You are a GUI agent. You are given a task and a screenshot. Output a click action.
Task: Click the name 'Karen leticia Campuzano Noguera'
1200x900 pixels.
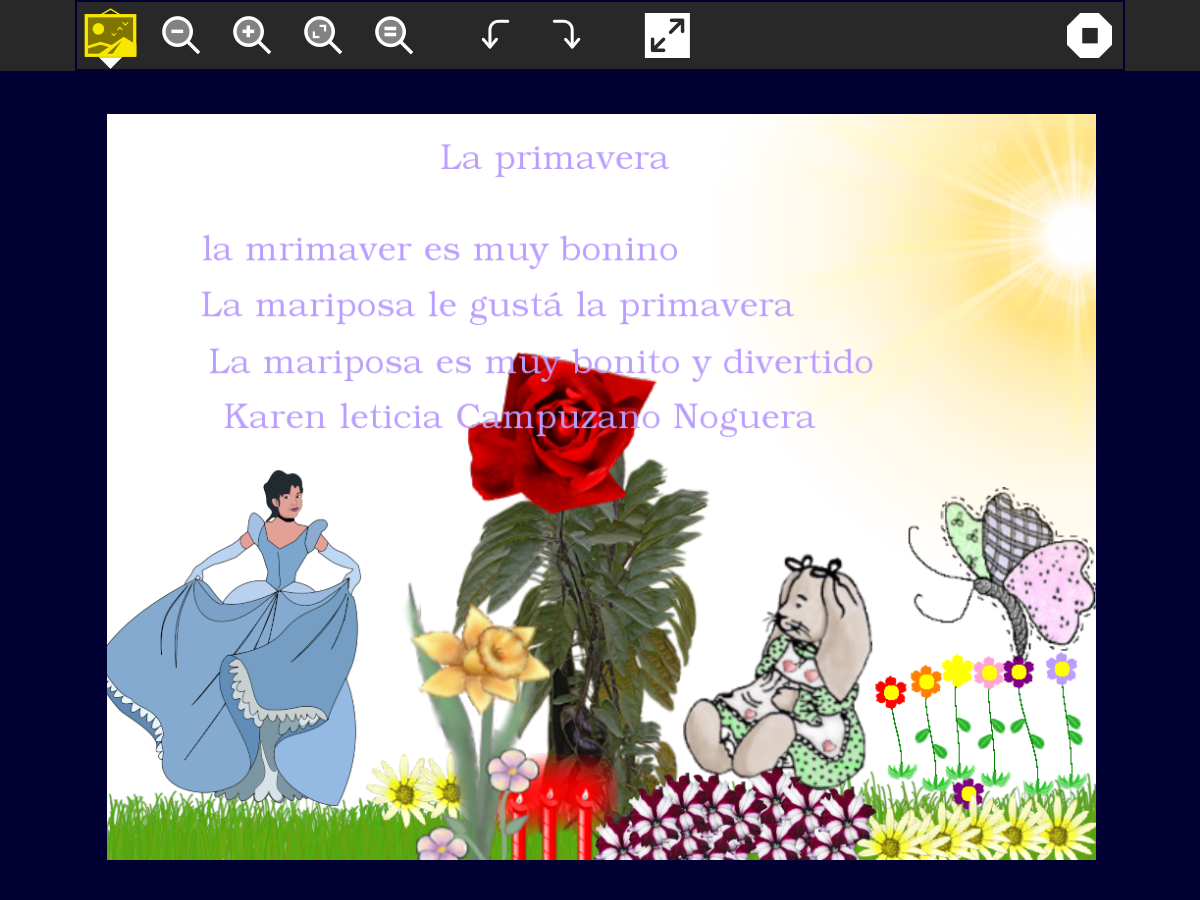click(519, 417)
